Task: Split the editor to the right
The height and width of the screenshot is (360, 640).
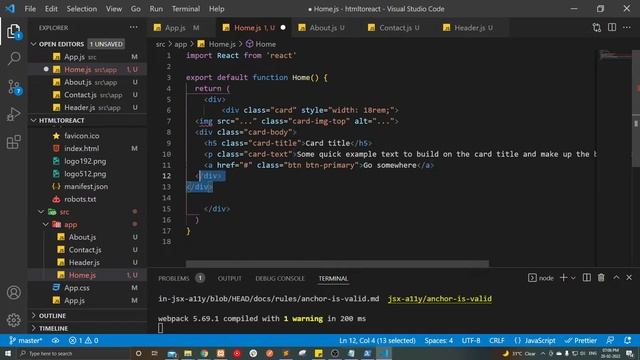Action: 612,27
